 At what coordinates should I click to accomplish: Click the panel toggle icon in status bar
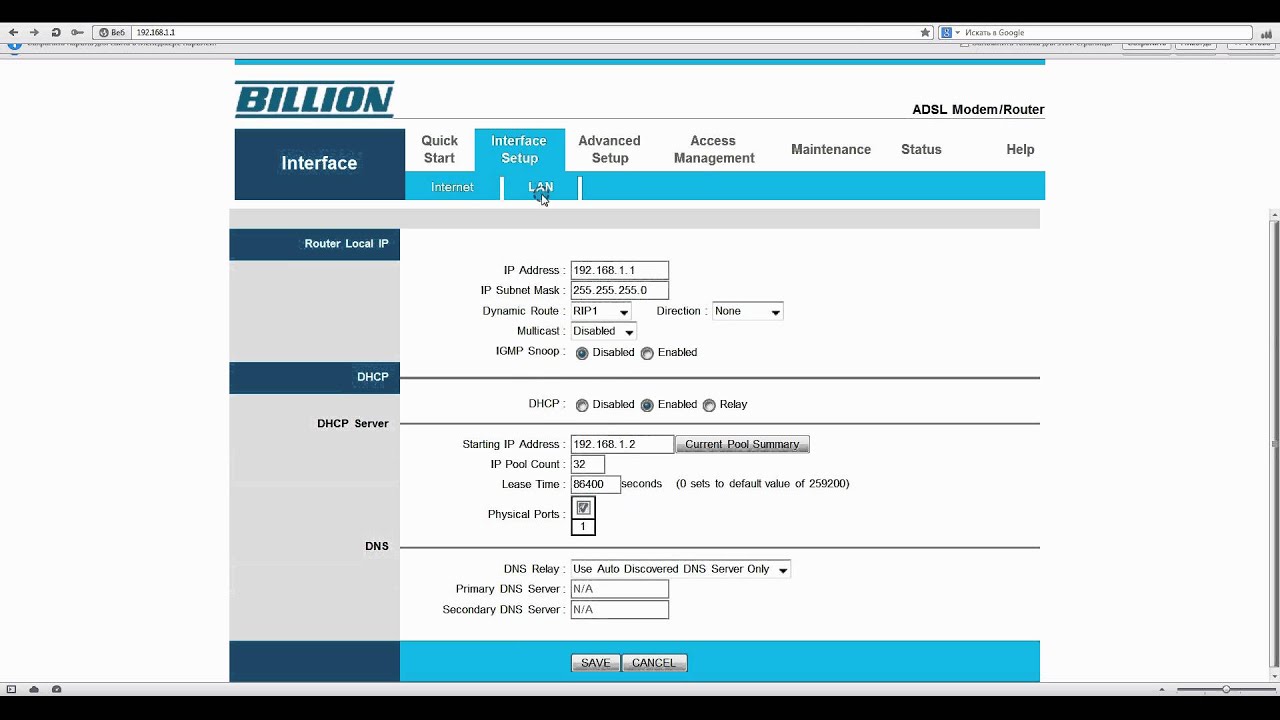11,689
